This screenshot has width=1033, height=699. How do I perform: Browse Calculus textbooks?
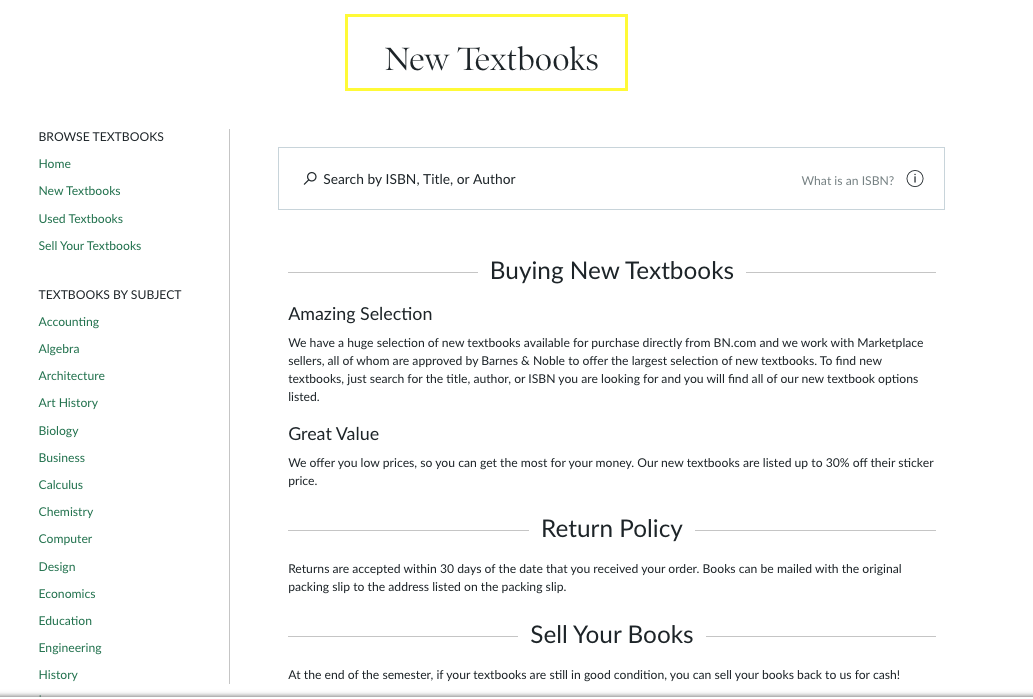60,484
